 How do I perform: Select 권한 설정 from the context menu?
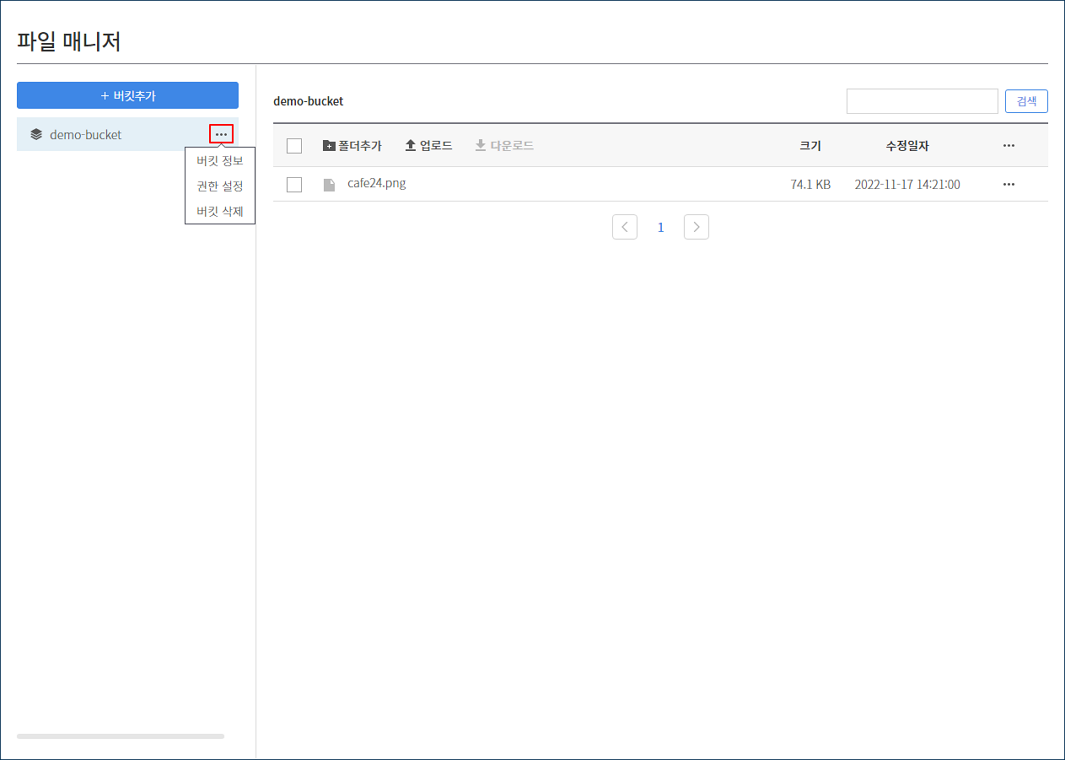click(x=220, y=186)
